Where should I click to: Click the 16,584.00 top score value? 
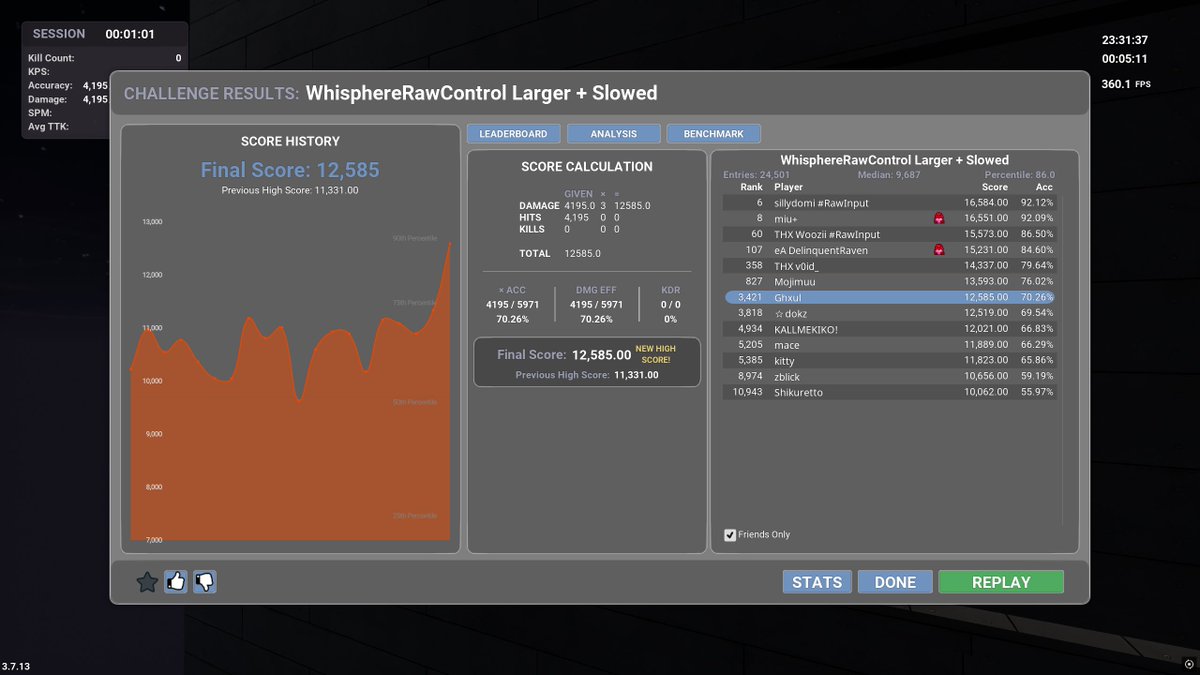[x=986, y=203]
